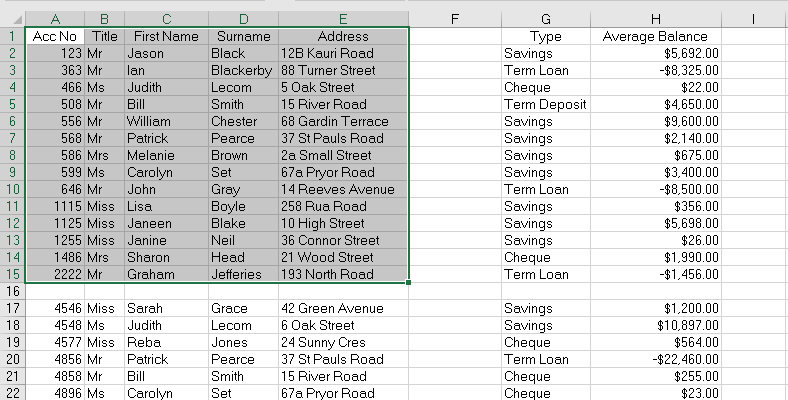788x400 pixels.
Task: Click the "12B Kauri Road" address cell
Action: [x=343, y=53]
